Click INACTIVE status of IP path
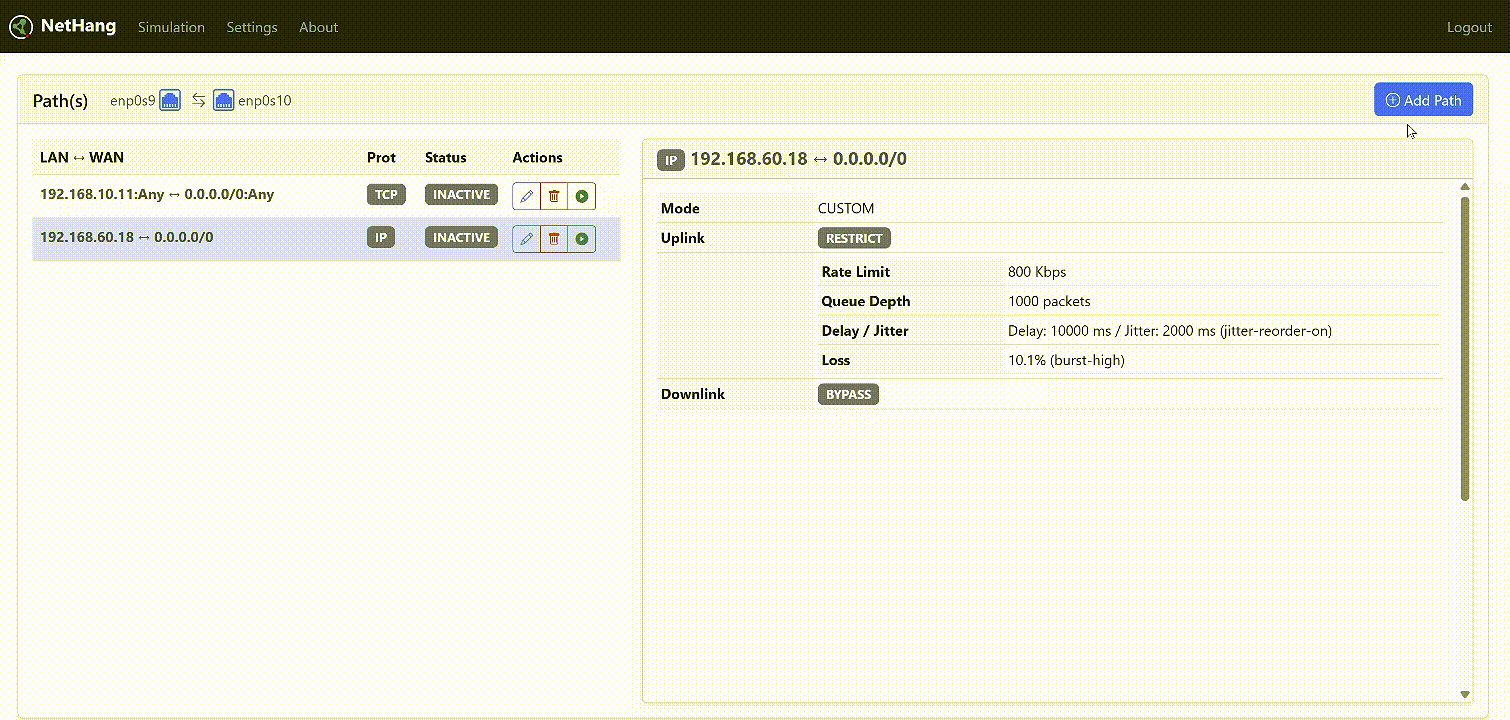Viewport: 1510px width, 720px height. [461, 238]
